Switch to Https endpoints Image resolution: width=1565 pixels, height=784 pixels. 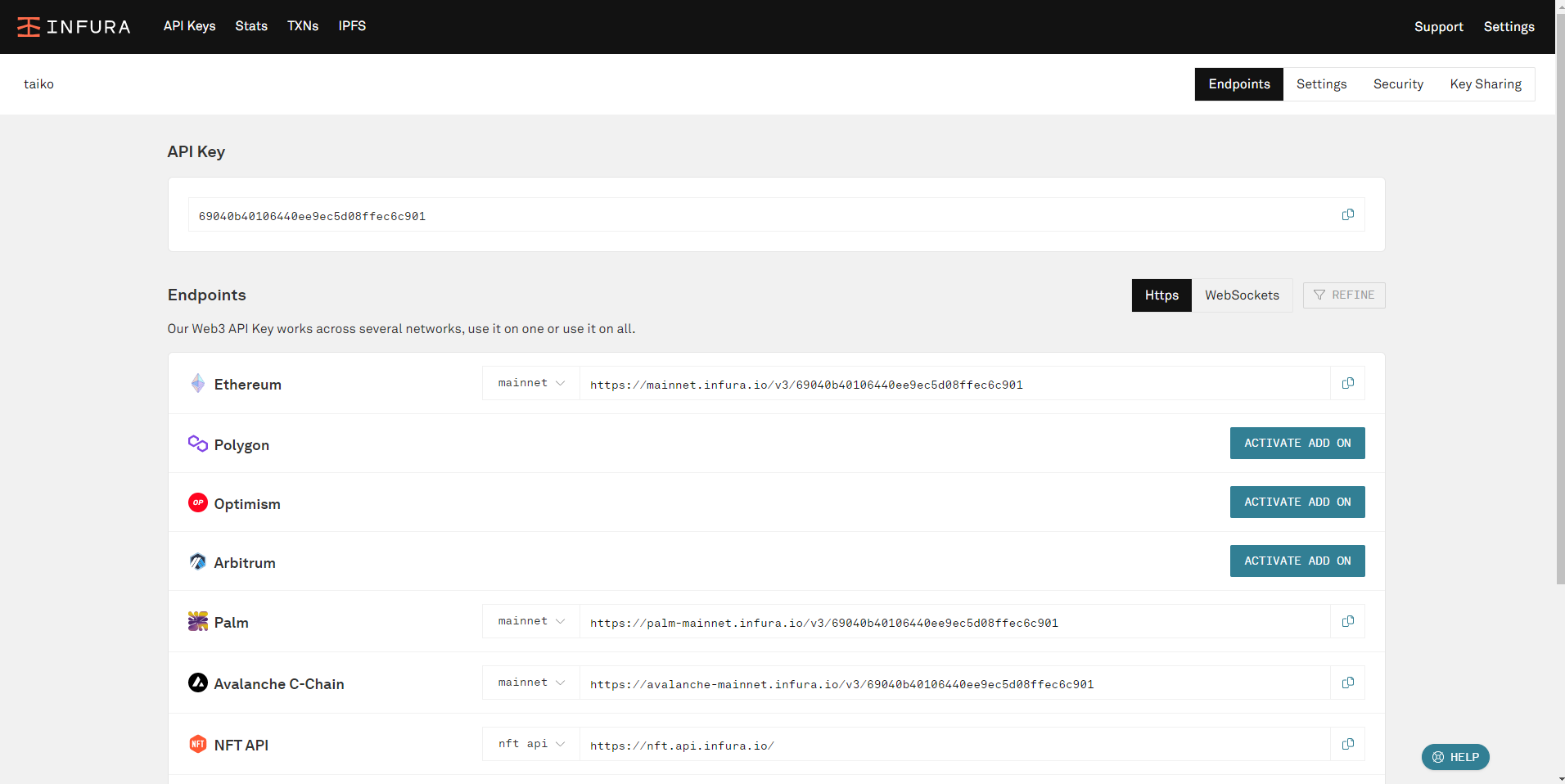(1161, 295)
